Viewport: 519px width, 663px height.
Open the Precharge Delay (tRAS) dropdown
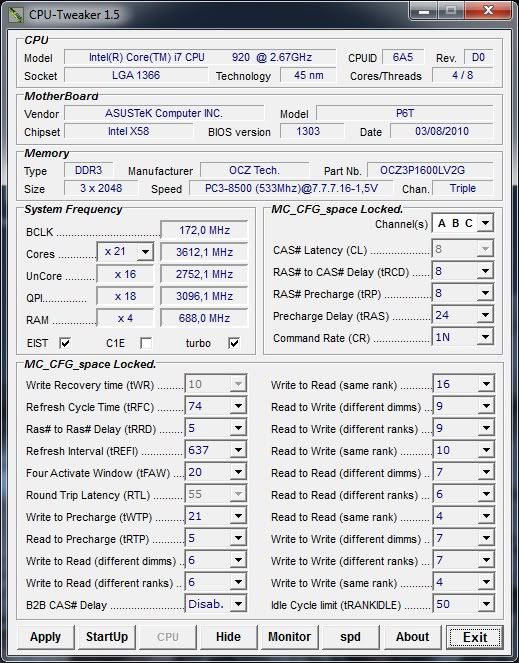pos(486,315)
